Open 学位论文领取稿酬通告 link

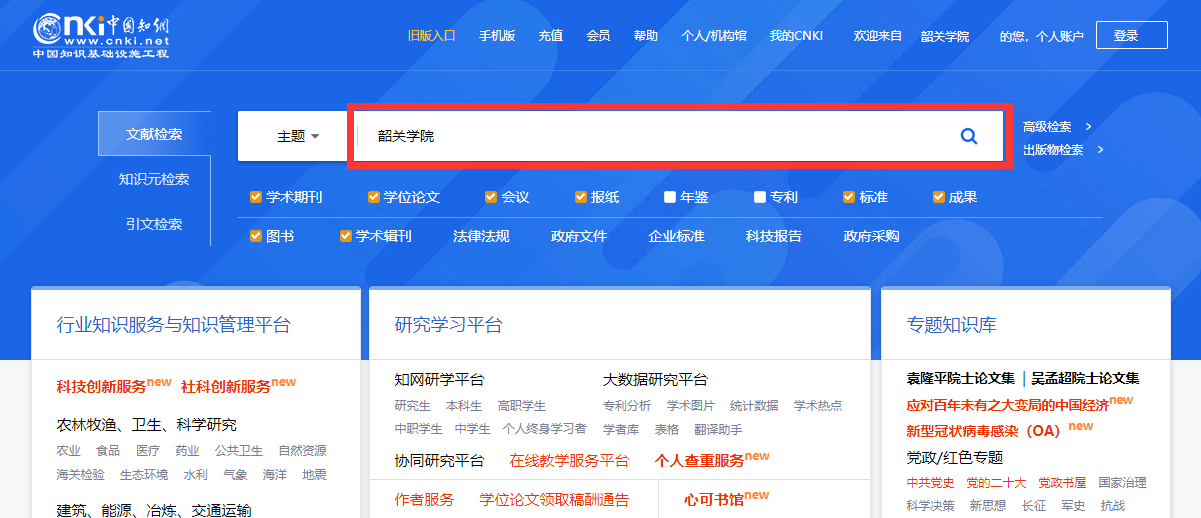554,499
